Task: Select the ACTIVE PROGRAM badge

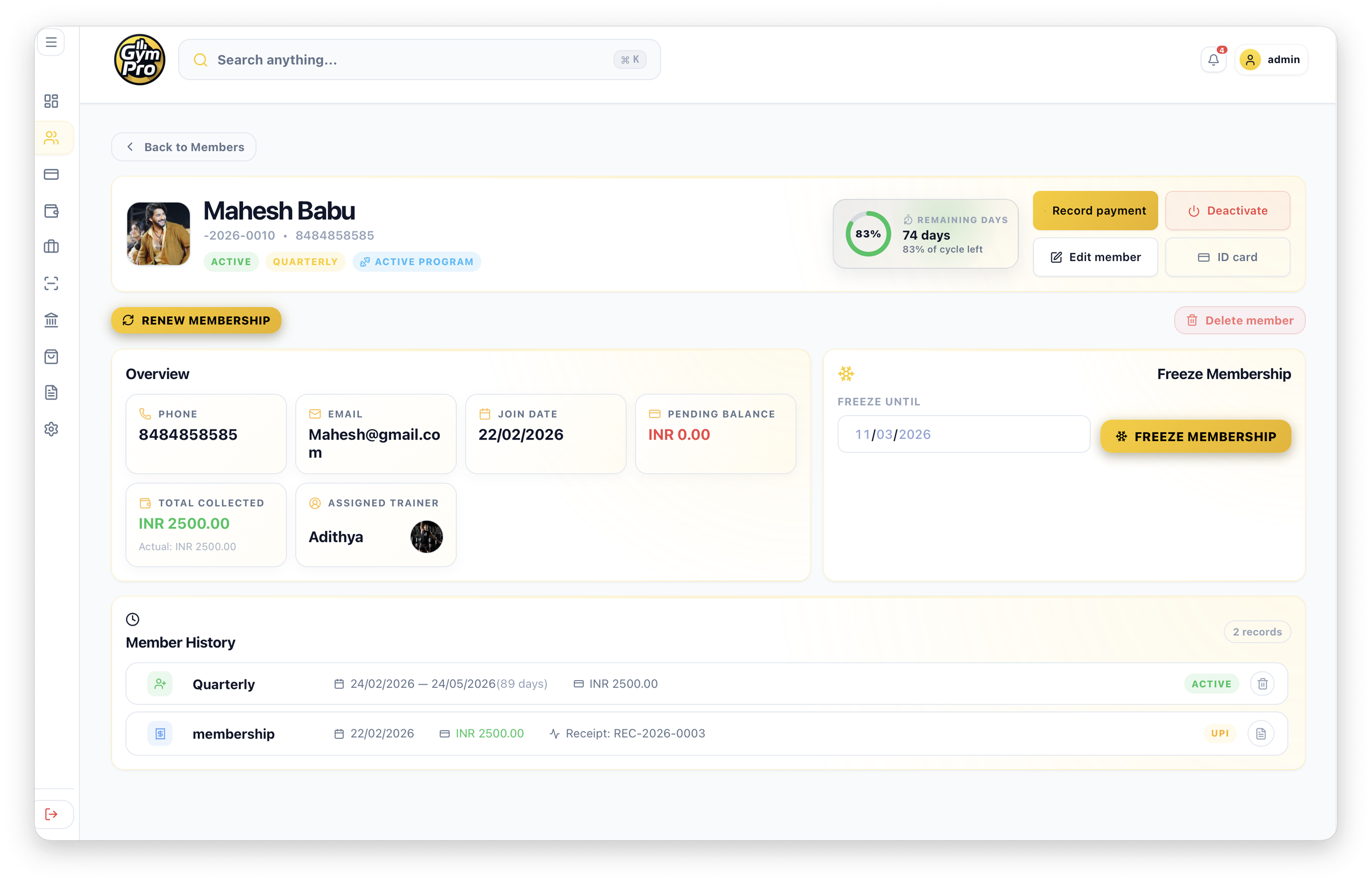Action: [x=416, y=261]
